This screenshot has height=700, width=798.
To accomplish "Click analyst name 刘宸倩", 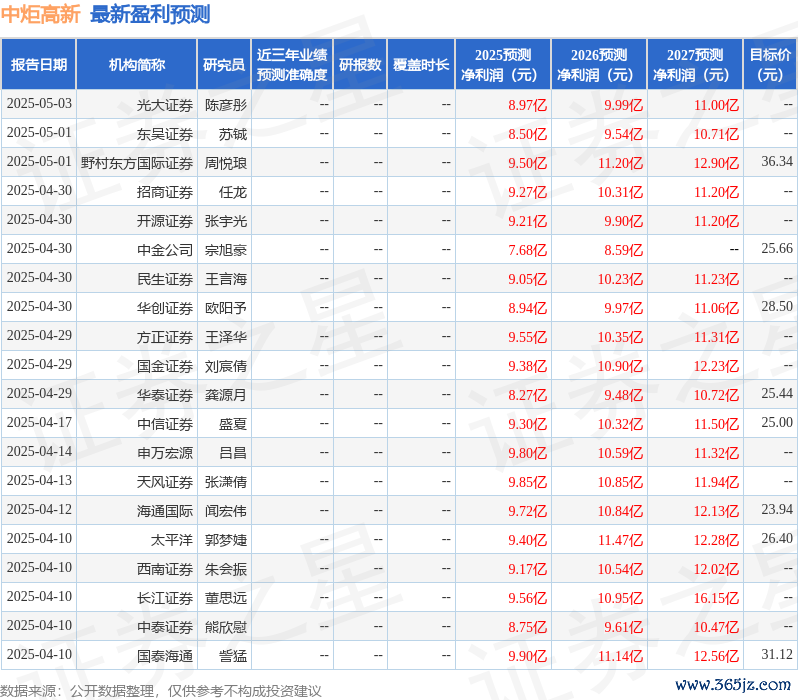I will pyautogui.click(x=225, y=367).
